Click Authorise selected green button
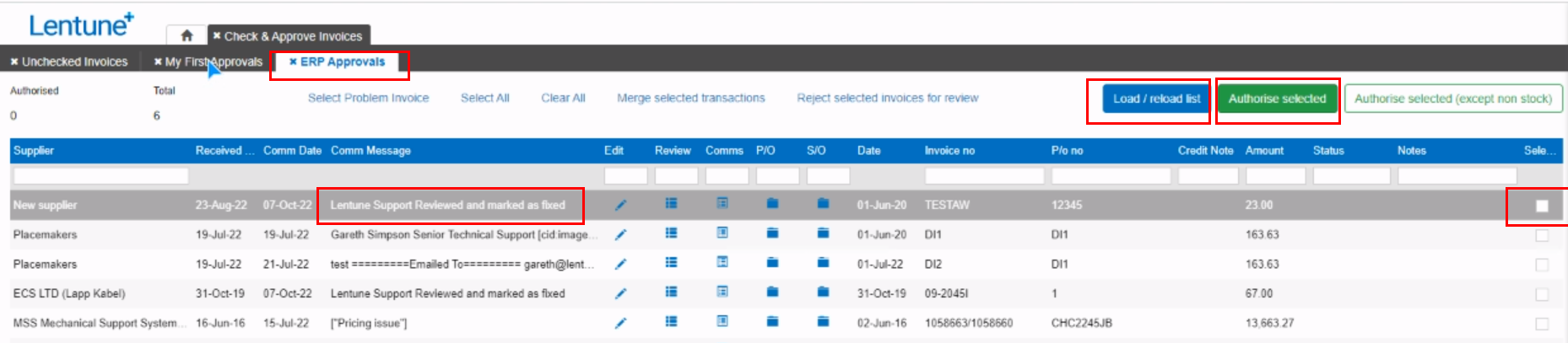This screenshot has height=343, width=1568. coord(1278,99)
